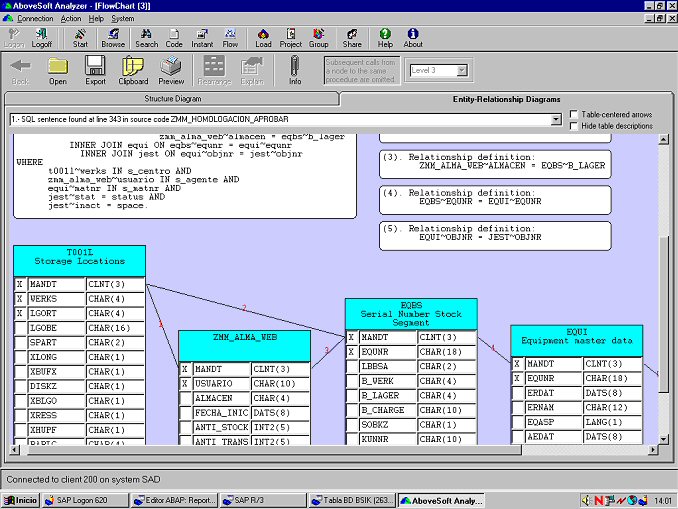This screenshot has height=509, width=678.
Task: Expand the SQL sentence dropdown list
Action: click(555, 120)
